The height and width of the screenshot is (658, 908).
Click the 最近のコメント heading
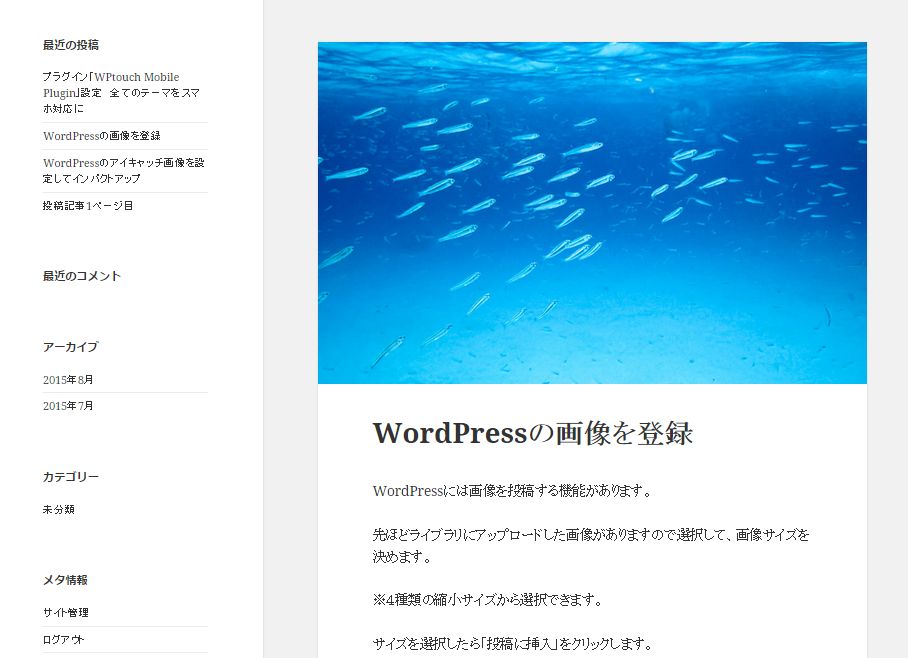click(82, 276)
